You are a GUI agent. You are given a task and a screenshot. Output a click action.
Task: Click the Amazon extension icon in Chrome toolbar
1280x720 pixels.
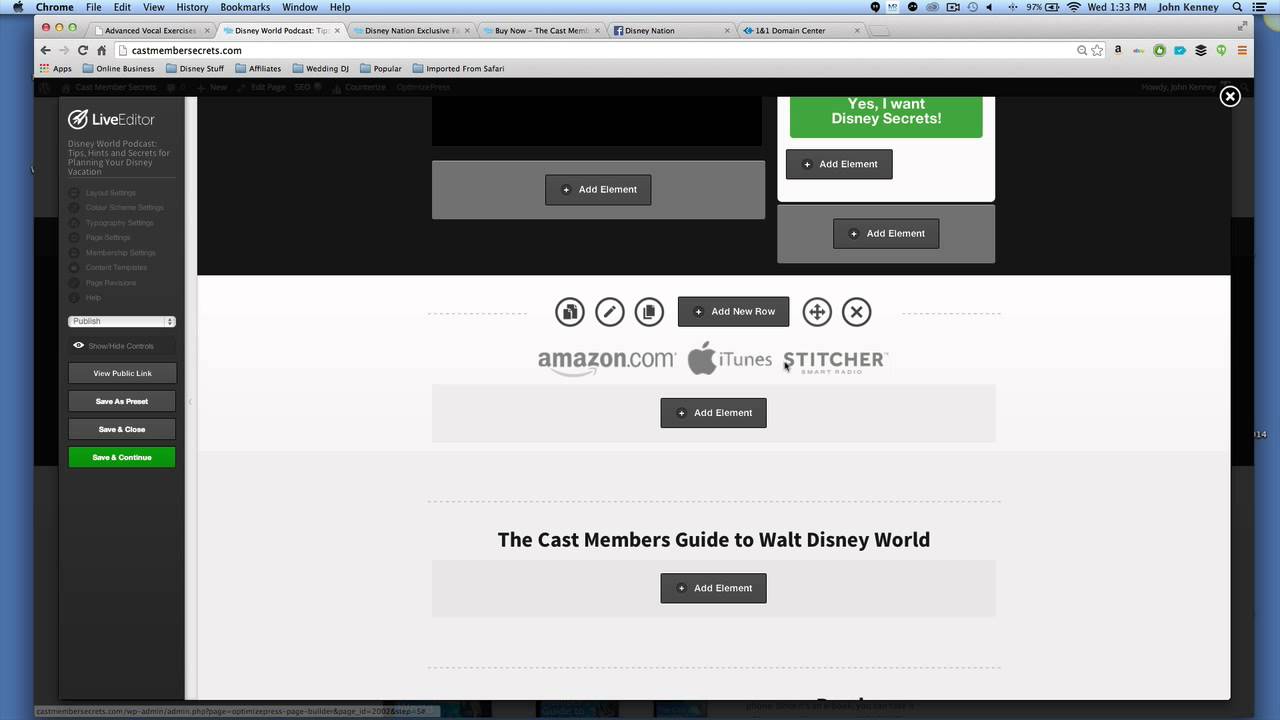pos(1118,50)
